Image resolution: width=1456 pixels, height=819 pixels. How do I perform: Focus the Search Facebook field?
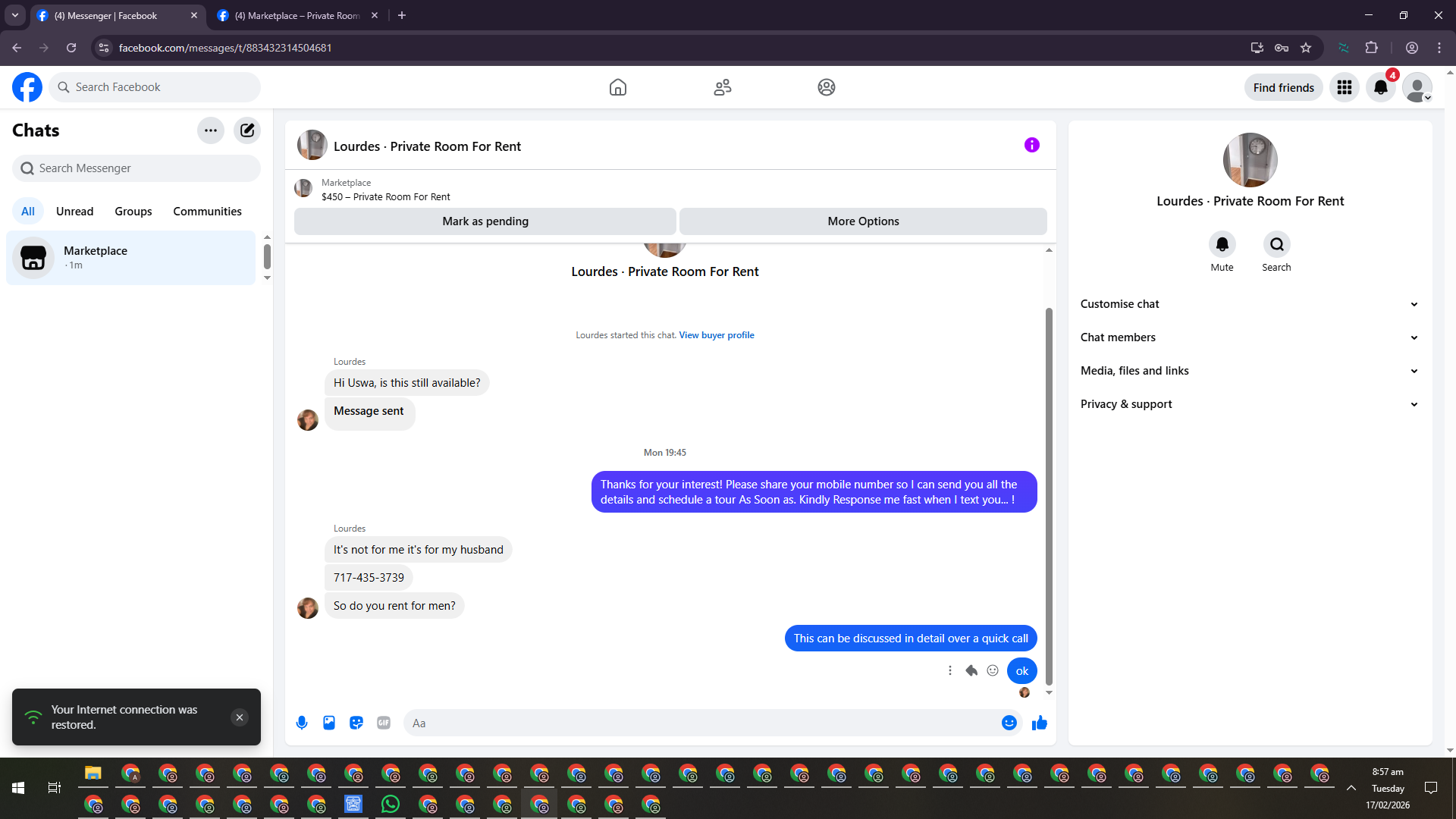click(x=155, y=87)
